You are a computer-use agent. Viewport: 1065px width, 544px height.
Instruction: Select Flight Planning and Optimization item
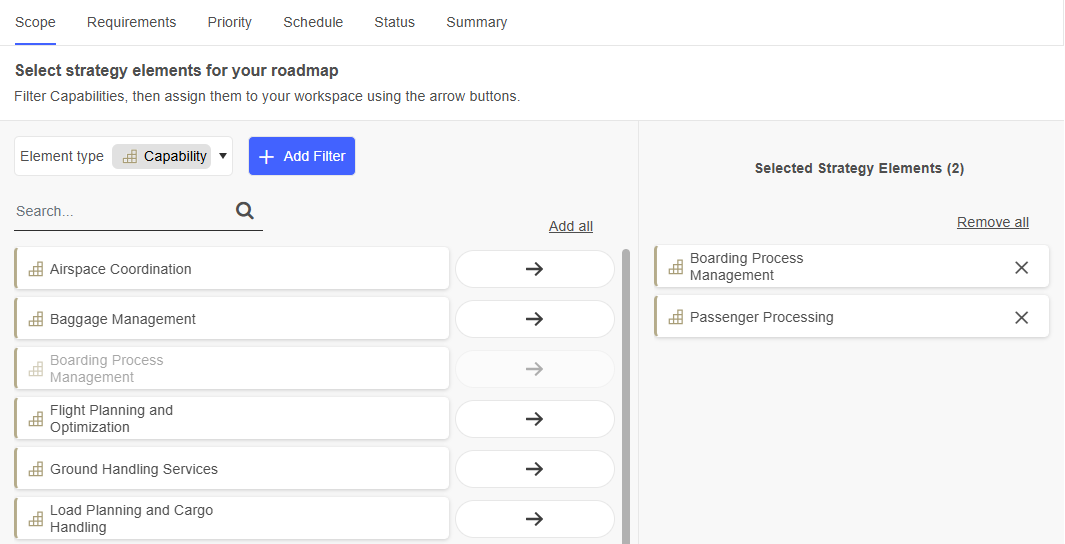(x=232, y=418)
